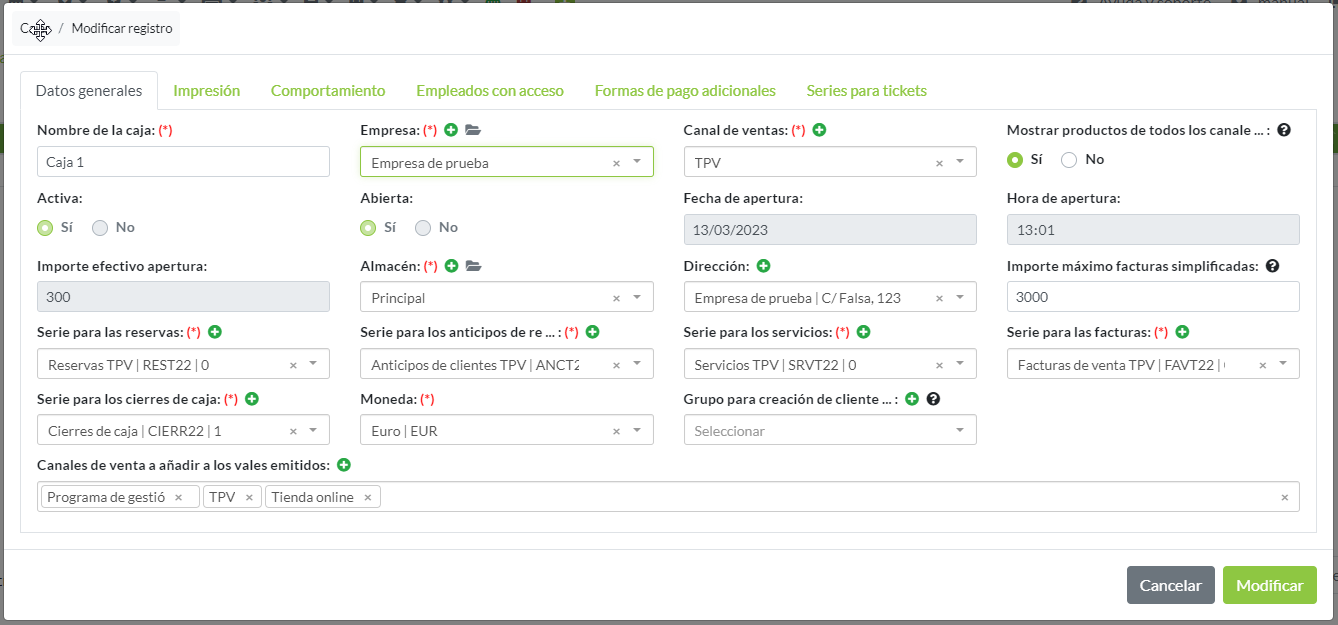Click help icon for Mostrar productos de todos los canales

(1284, 130)
